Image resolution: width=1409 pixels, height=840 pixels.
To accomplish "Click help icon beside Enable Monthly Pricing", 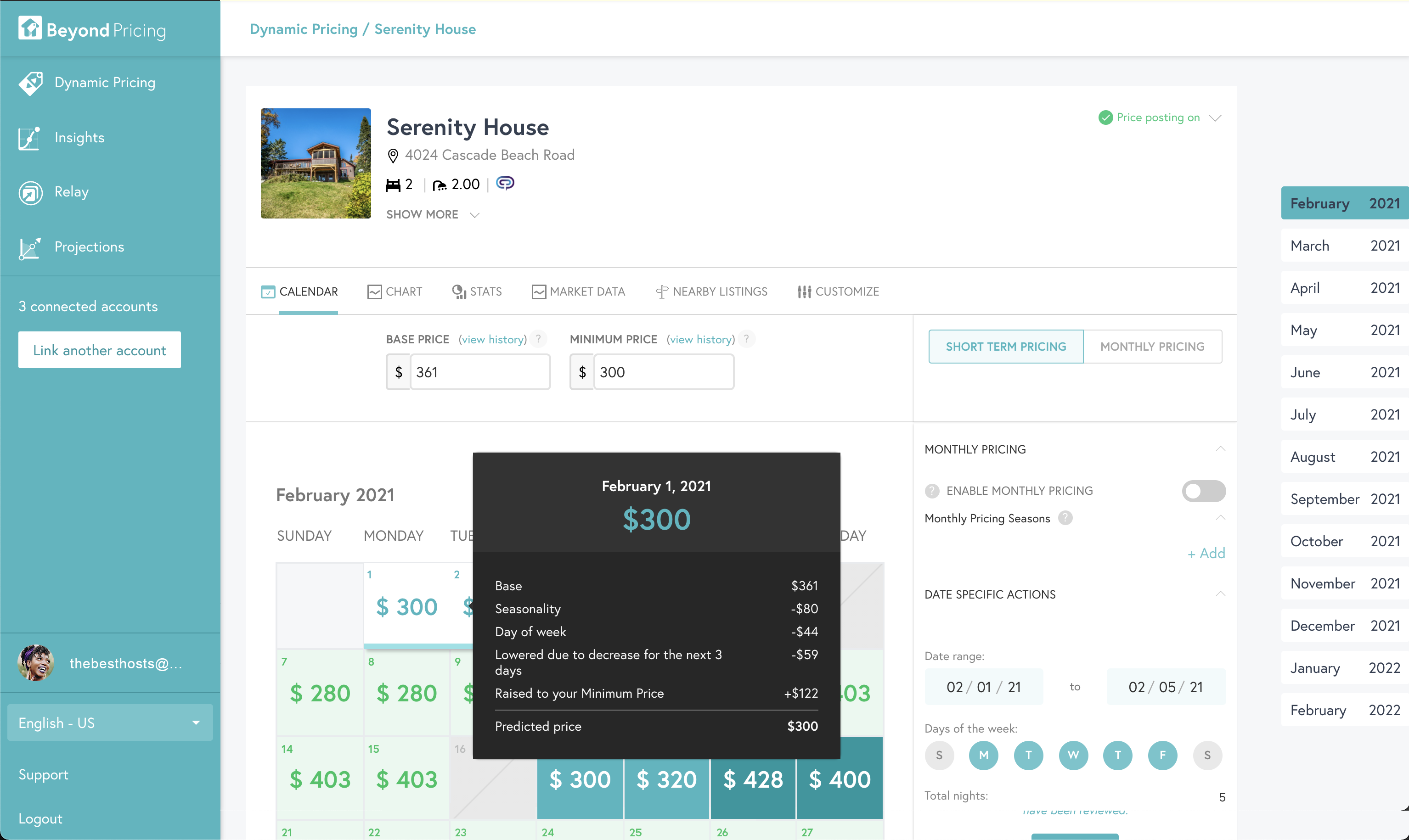I will pos(931,491).
